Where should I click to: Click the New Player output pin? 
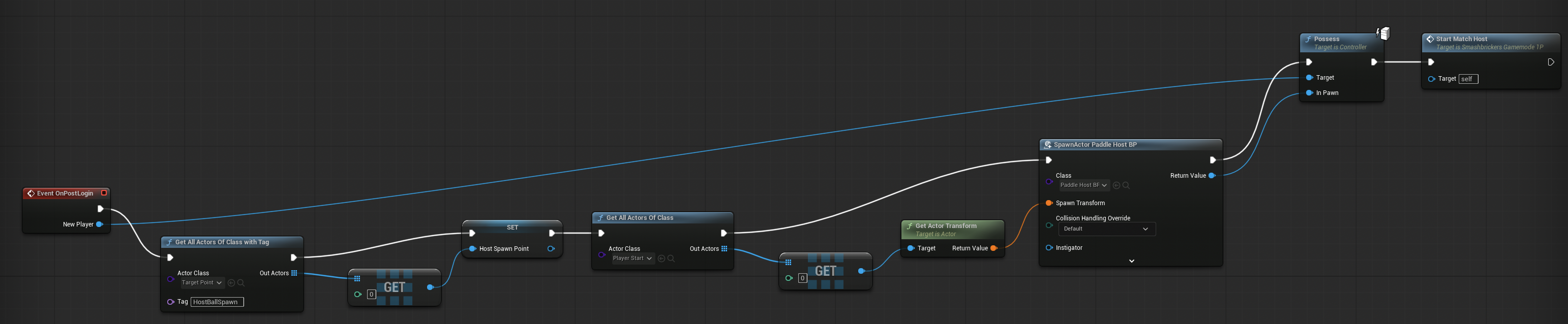(x=99, y=224)
